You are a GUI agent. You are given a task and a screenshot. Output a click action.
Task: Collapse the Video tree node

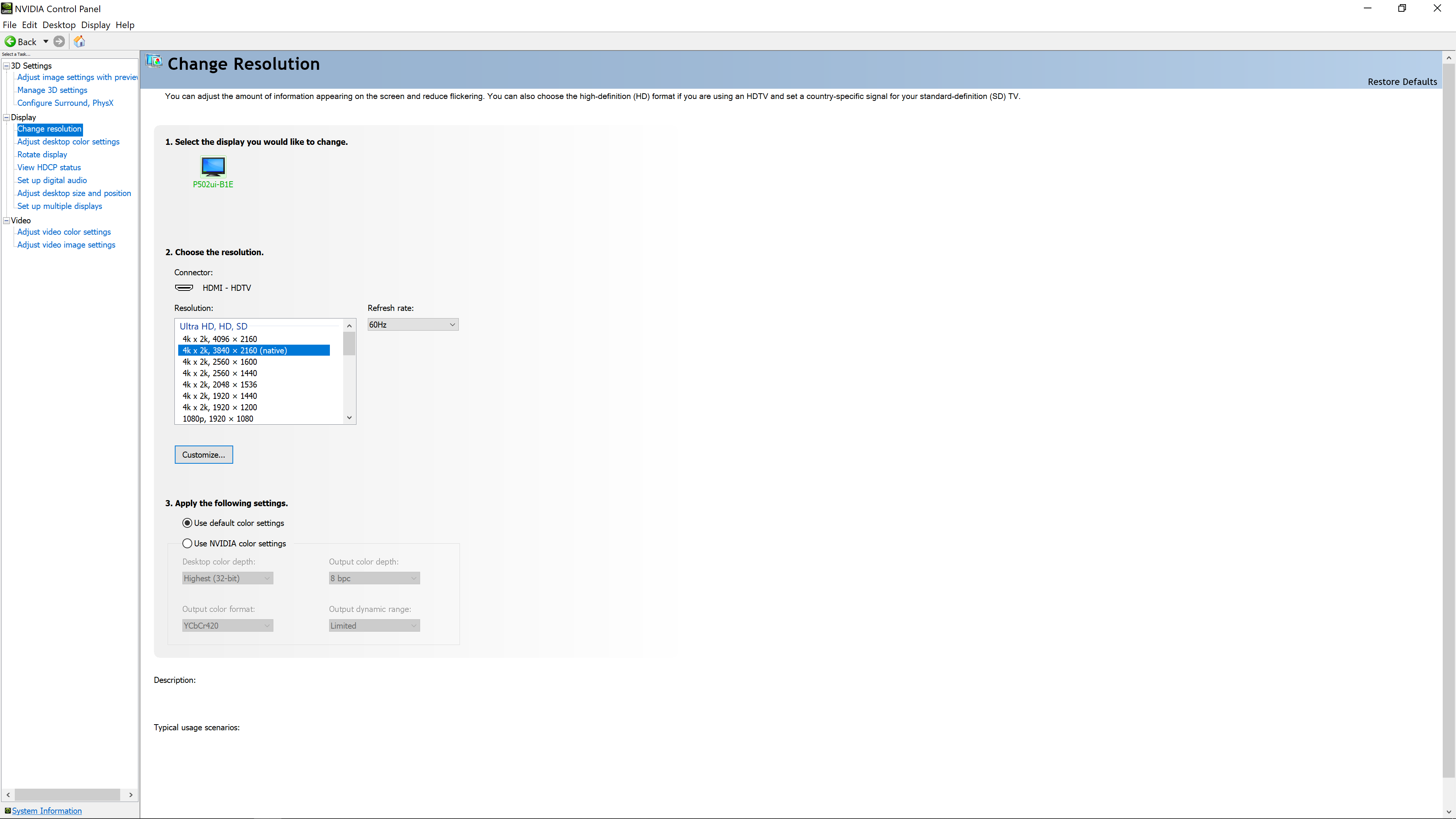[6, 220]
